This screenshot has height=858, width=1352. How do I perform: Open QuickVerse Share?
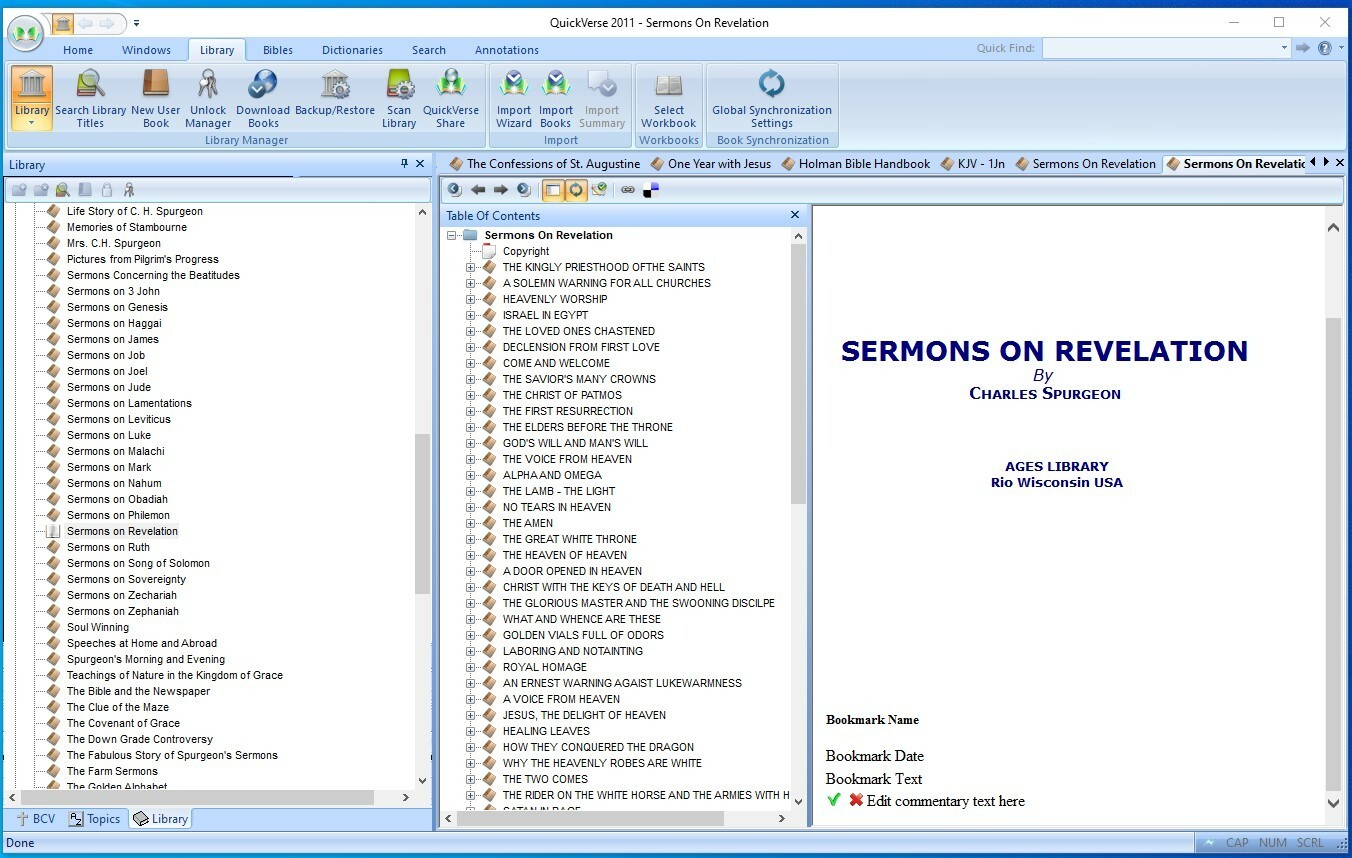[x=451, y=99]
